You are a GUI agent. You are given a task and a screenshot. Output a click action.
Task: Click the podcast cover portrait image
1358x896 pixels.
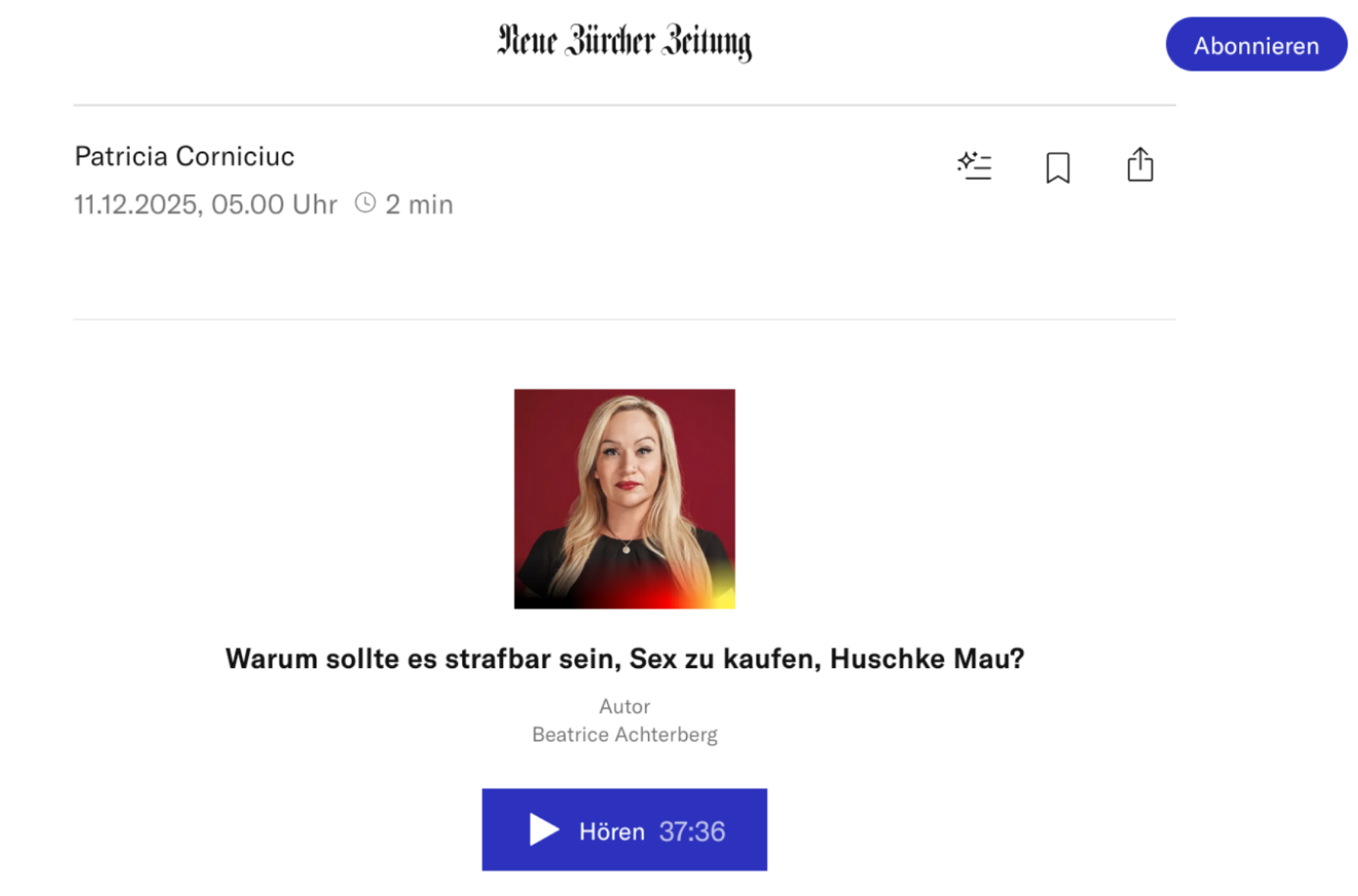click(624, 498)
